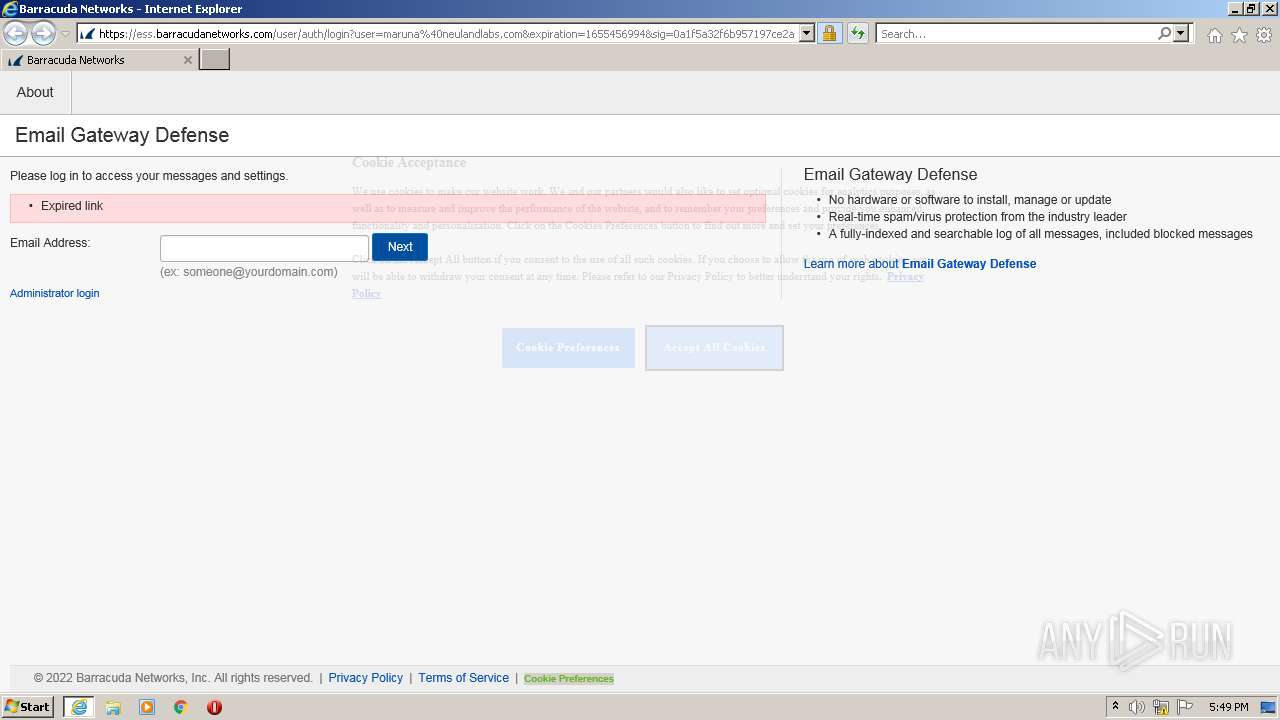Screen dimensions: 1280x720
Task: Go to the browser Home icon
Action: pyautogui.click(x=1214, y=35)
